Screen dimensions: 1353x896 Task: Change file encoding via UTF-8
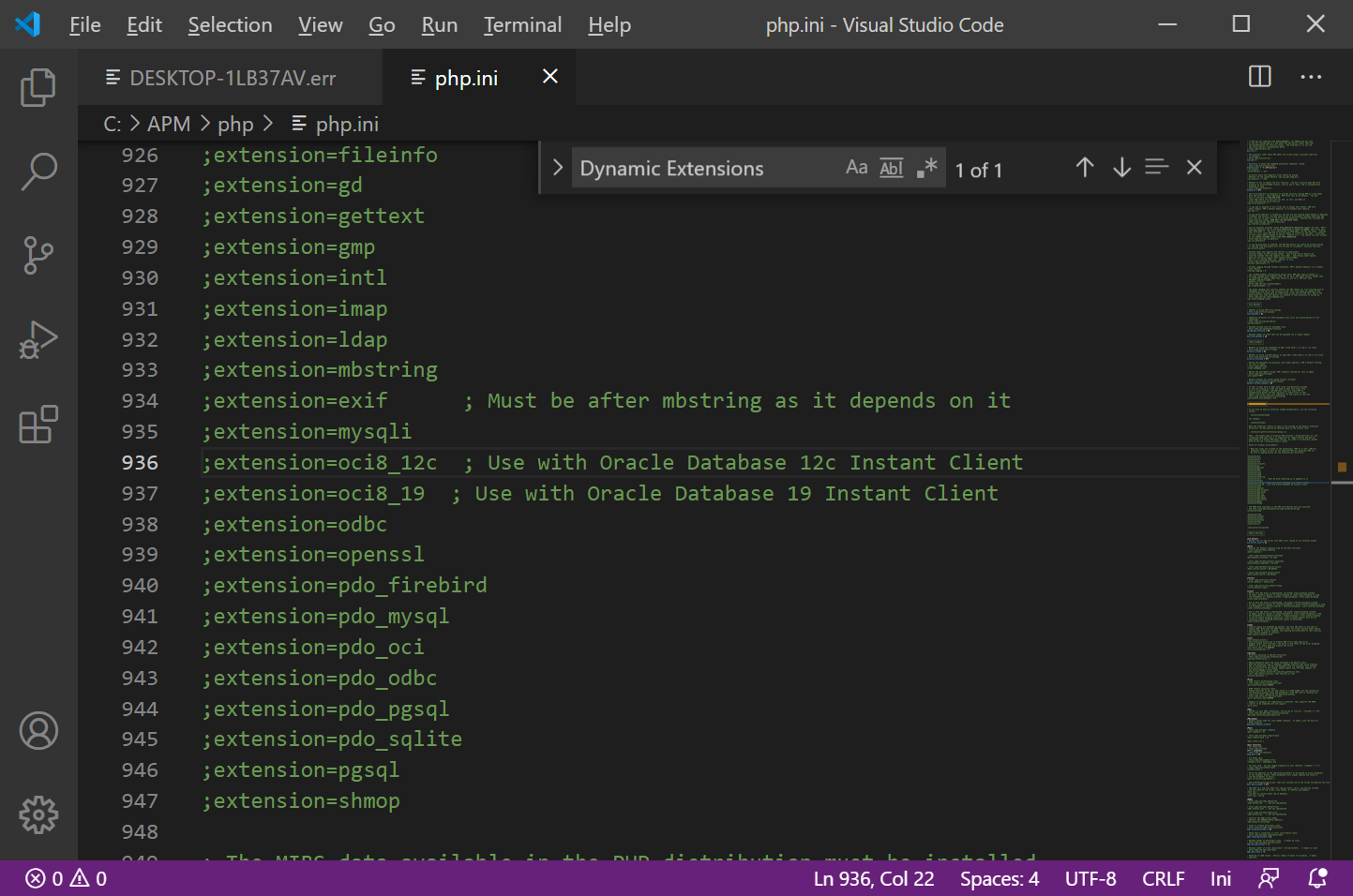coord(1090,878)
